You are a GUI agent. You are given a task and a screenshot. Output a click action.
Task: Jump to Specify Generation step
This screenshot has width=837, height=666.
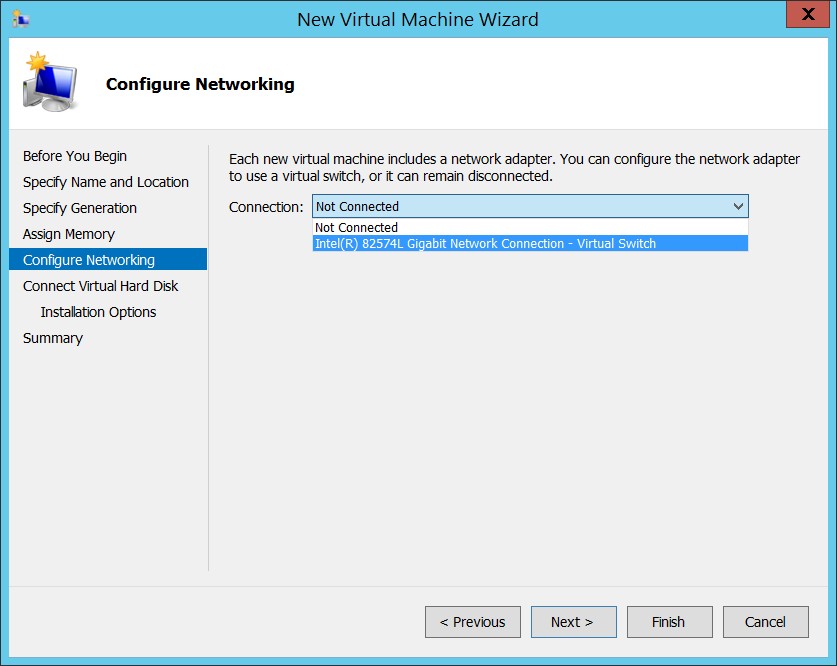80,208
